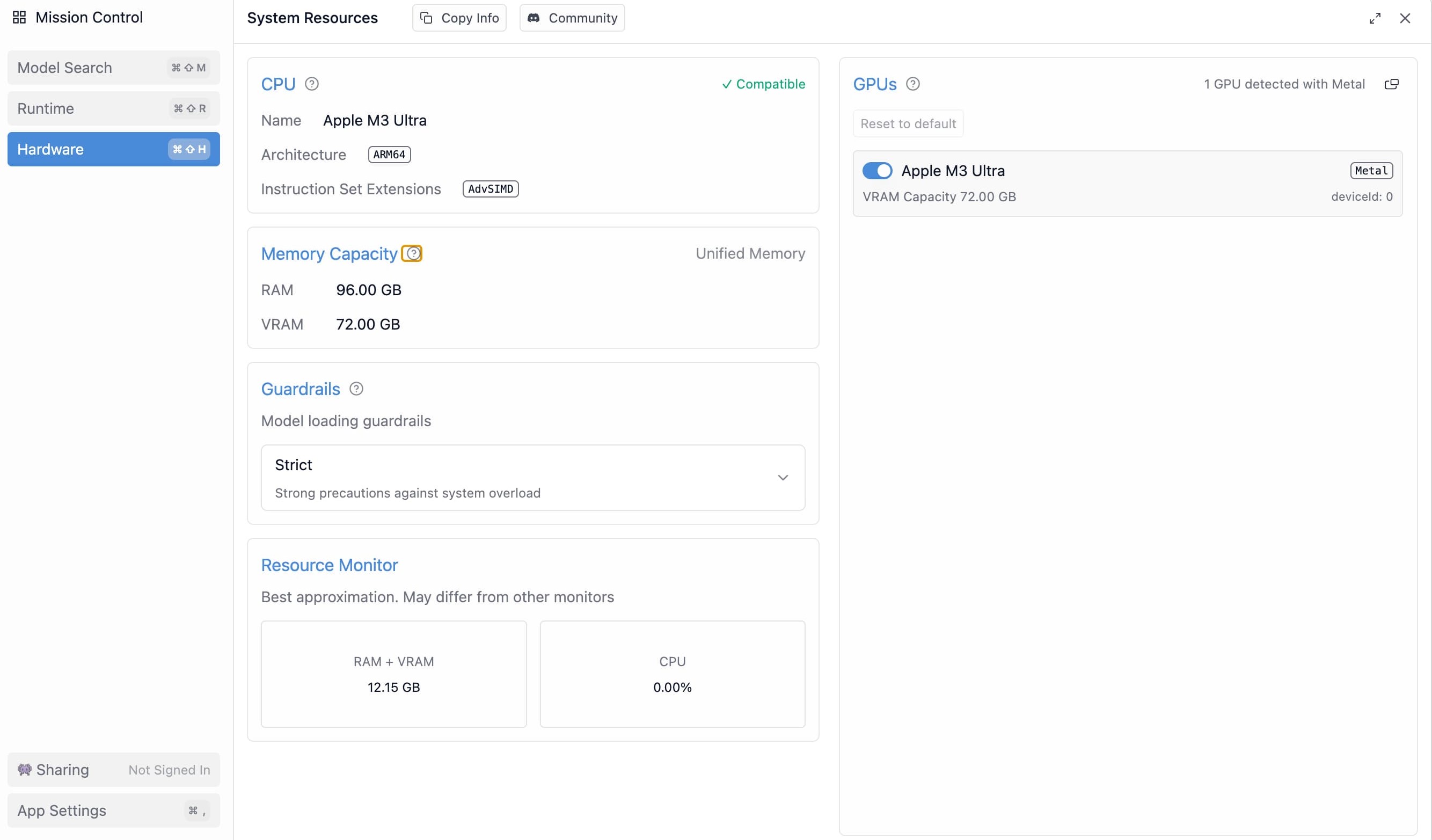
Task: Click the GPUs help question icon
Action: click(x=912, y=84)
